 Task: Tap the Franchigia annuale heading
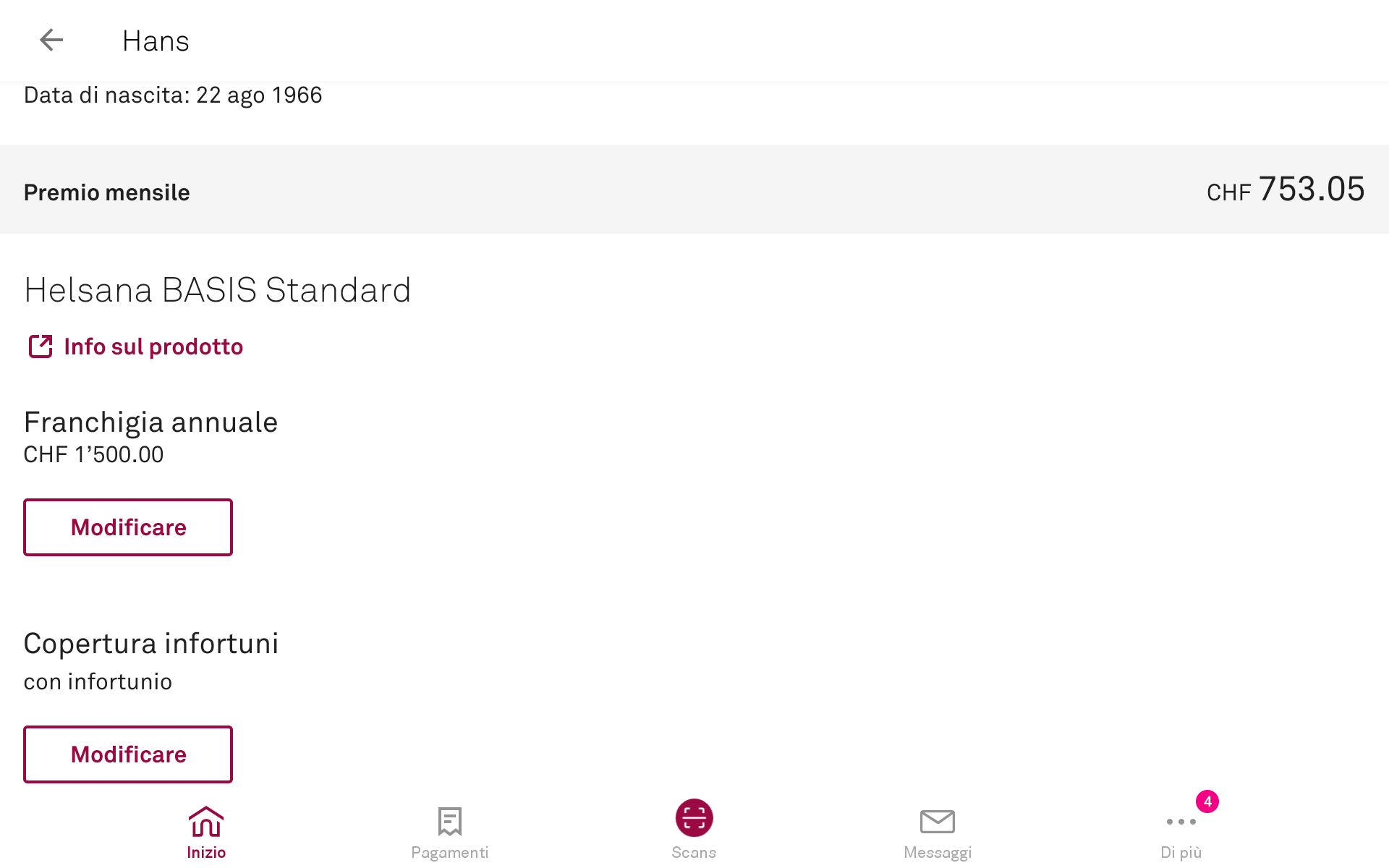(x=150, y=422)
